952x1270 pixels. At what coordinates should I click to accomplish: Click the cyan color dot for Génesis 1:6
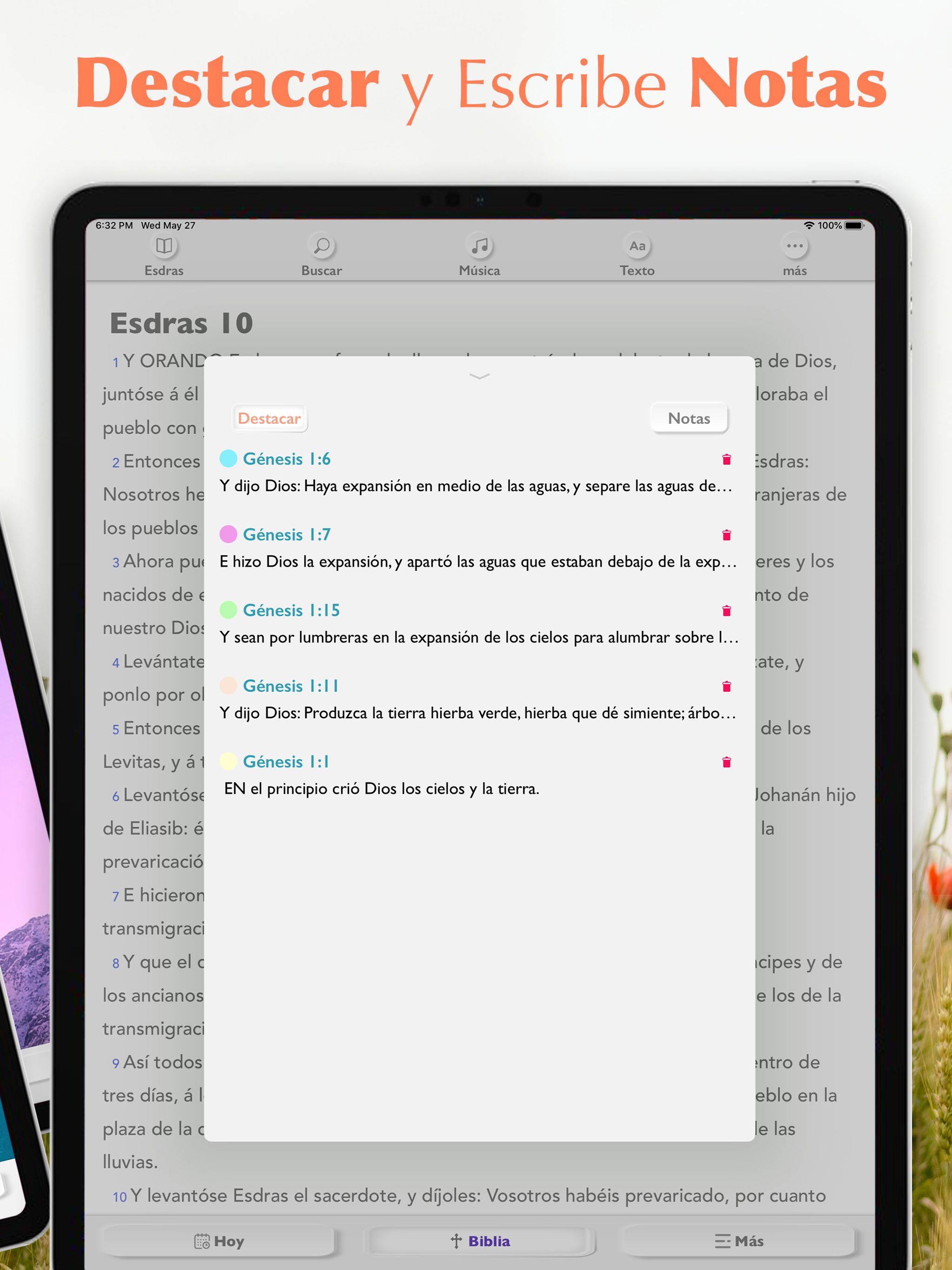229,459
